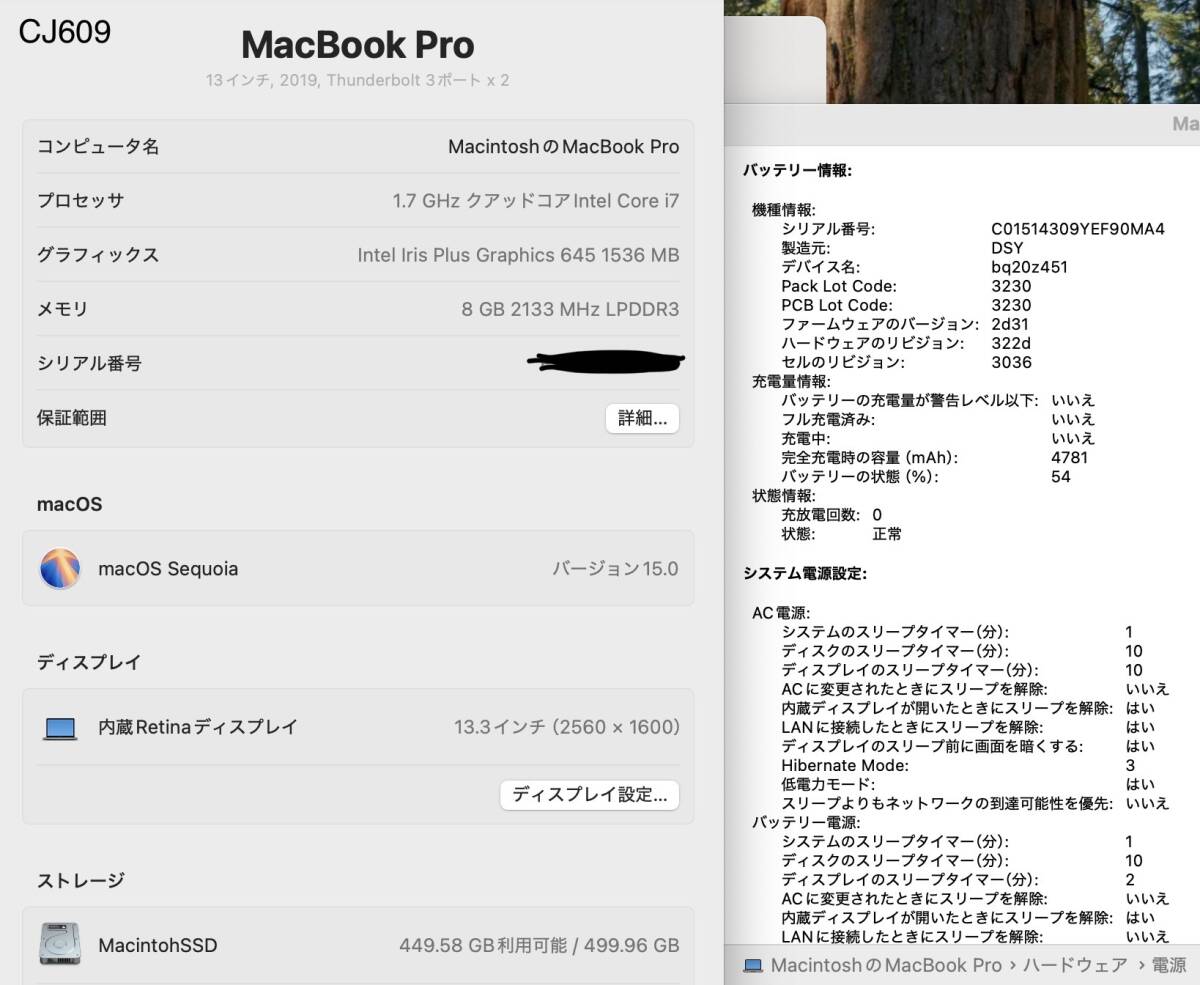This screenshot has height=985, width=1200.
Task: Click the processor value 1.7 GHz Intel Core i7
Action: [x=536, y=201]
